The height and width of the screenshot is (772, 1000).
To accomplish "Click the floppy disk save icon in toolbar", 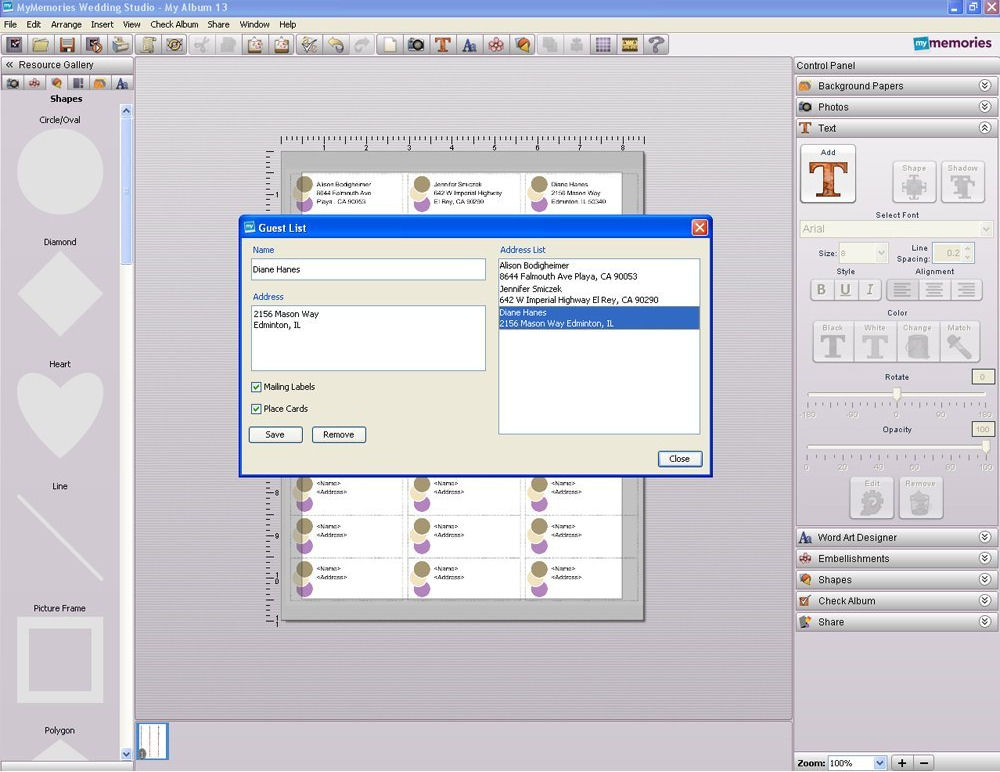I will 67,45.
